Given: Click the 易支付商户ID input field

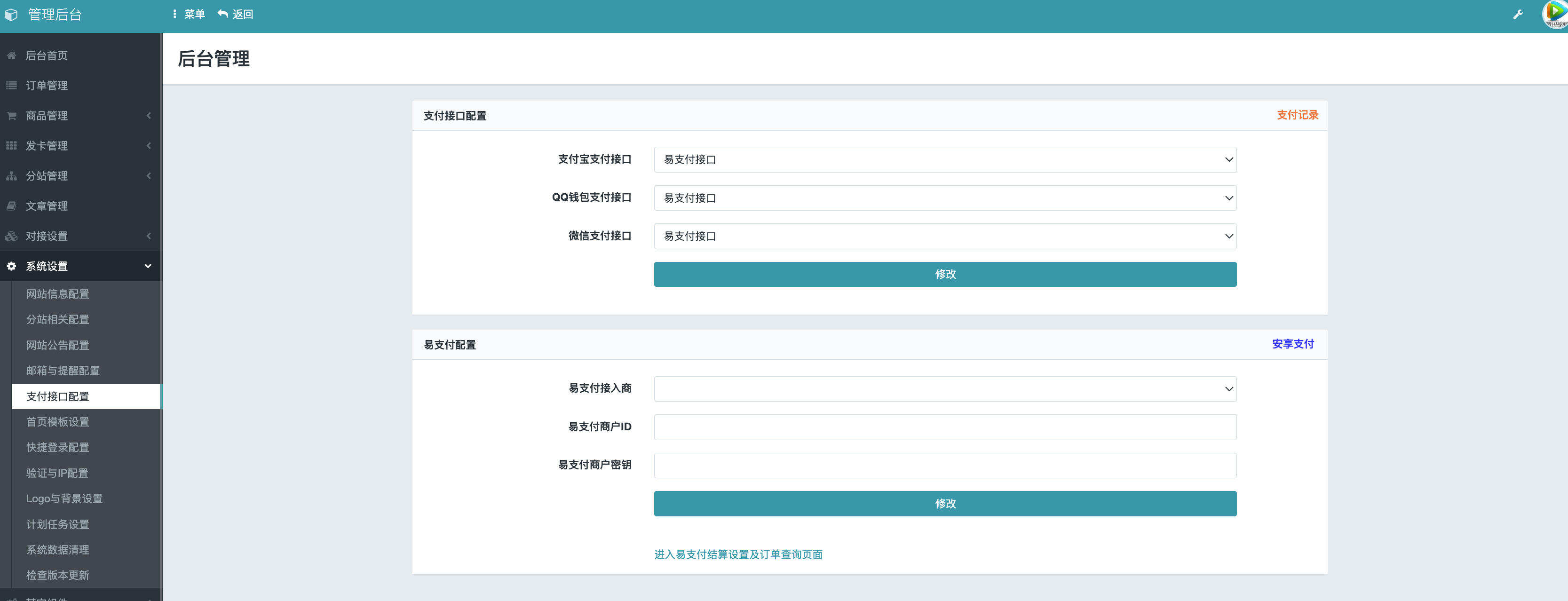Looking at the screenshot, I should [945, 427].
